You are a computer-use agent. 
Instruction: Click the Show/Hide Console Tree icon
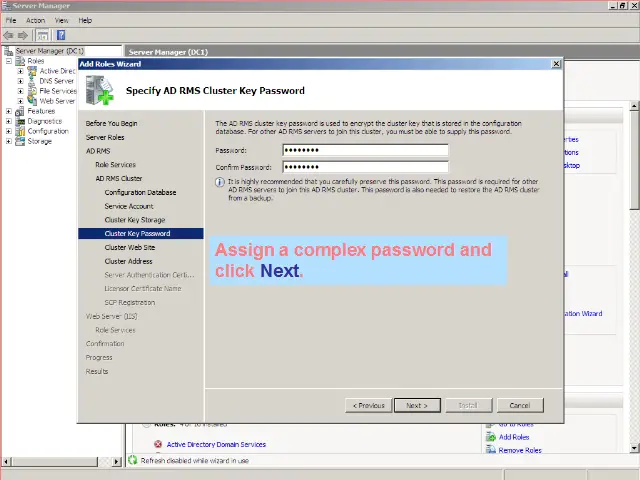coord(42,36)
